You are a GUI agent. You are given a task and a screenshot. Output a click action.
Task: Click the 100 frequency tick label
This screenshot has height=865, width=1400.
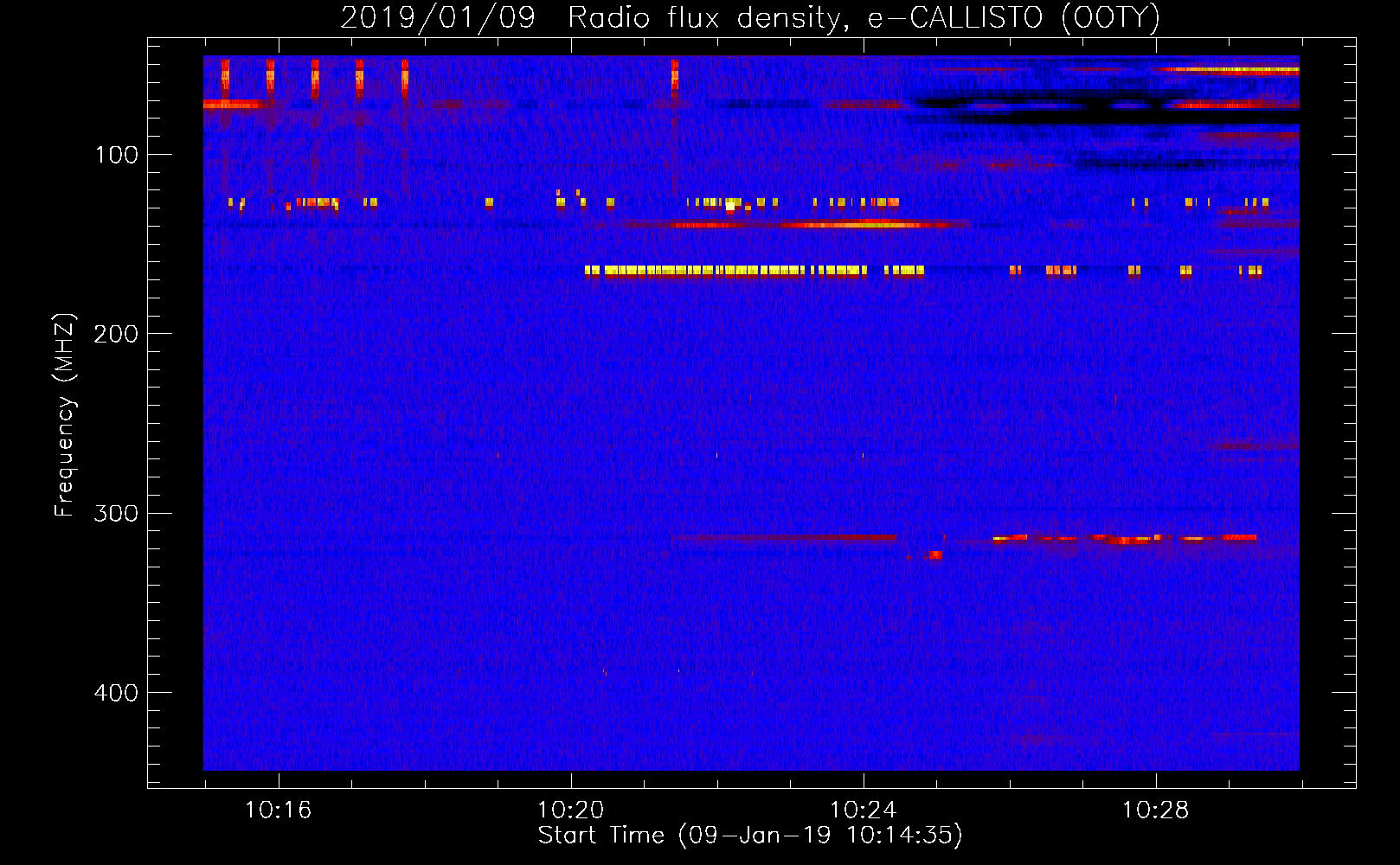point(117,155)
